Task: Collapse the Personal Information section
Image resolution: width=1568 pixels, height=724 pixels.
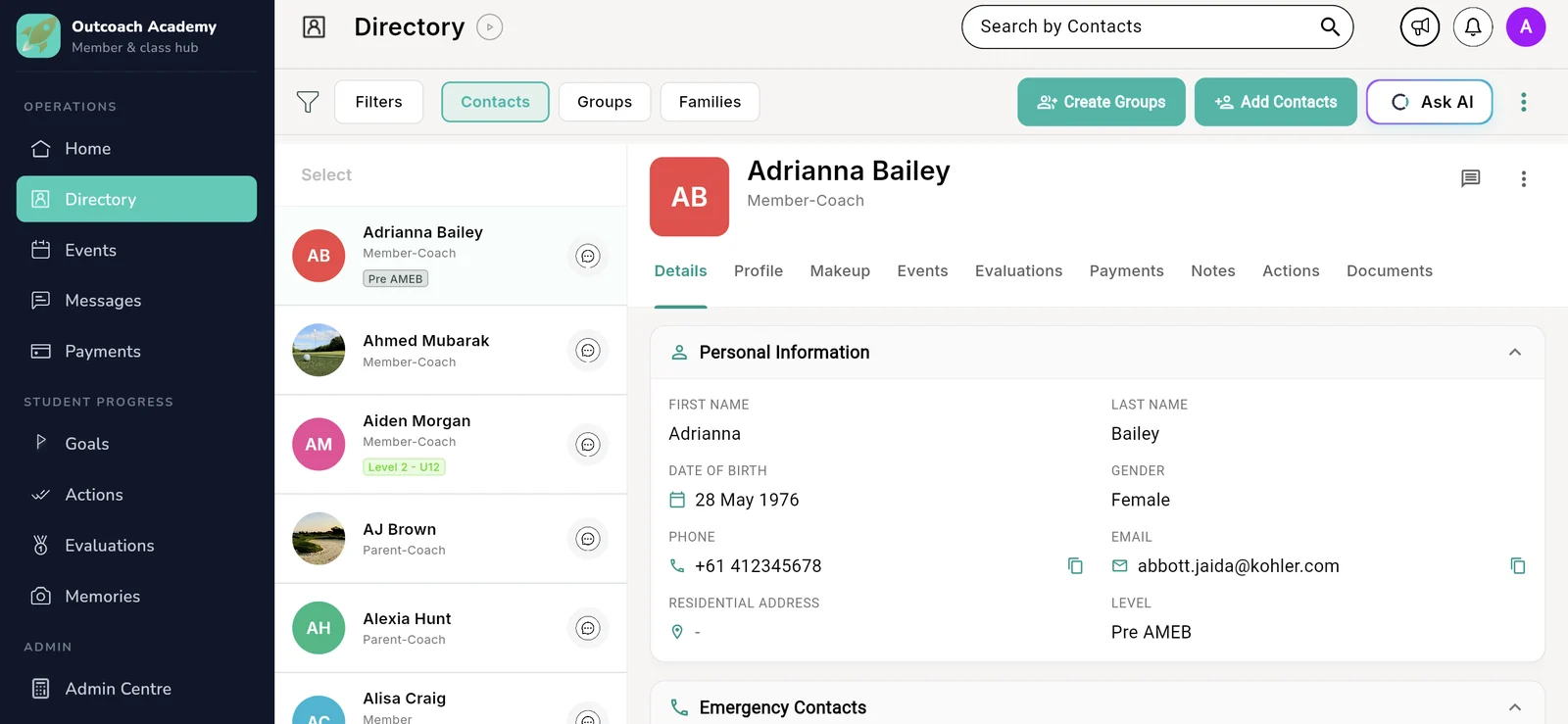Action: pyautogui.click(x=1515, y=353)
